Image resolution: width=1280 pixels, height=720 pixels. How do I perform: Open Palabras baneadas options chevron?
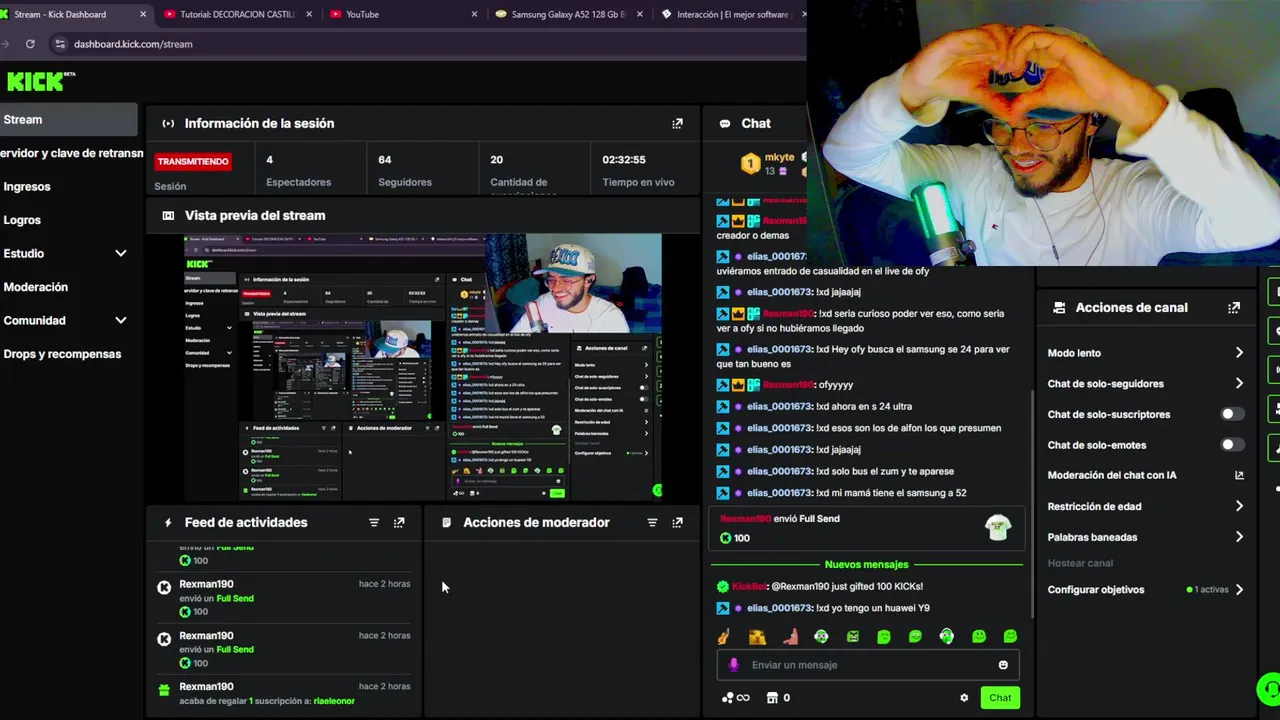[x=1239, y=537]
